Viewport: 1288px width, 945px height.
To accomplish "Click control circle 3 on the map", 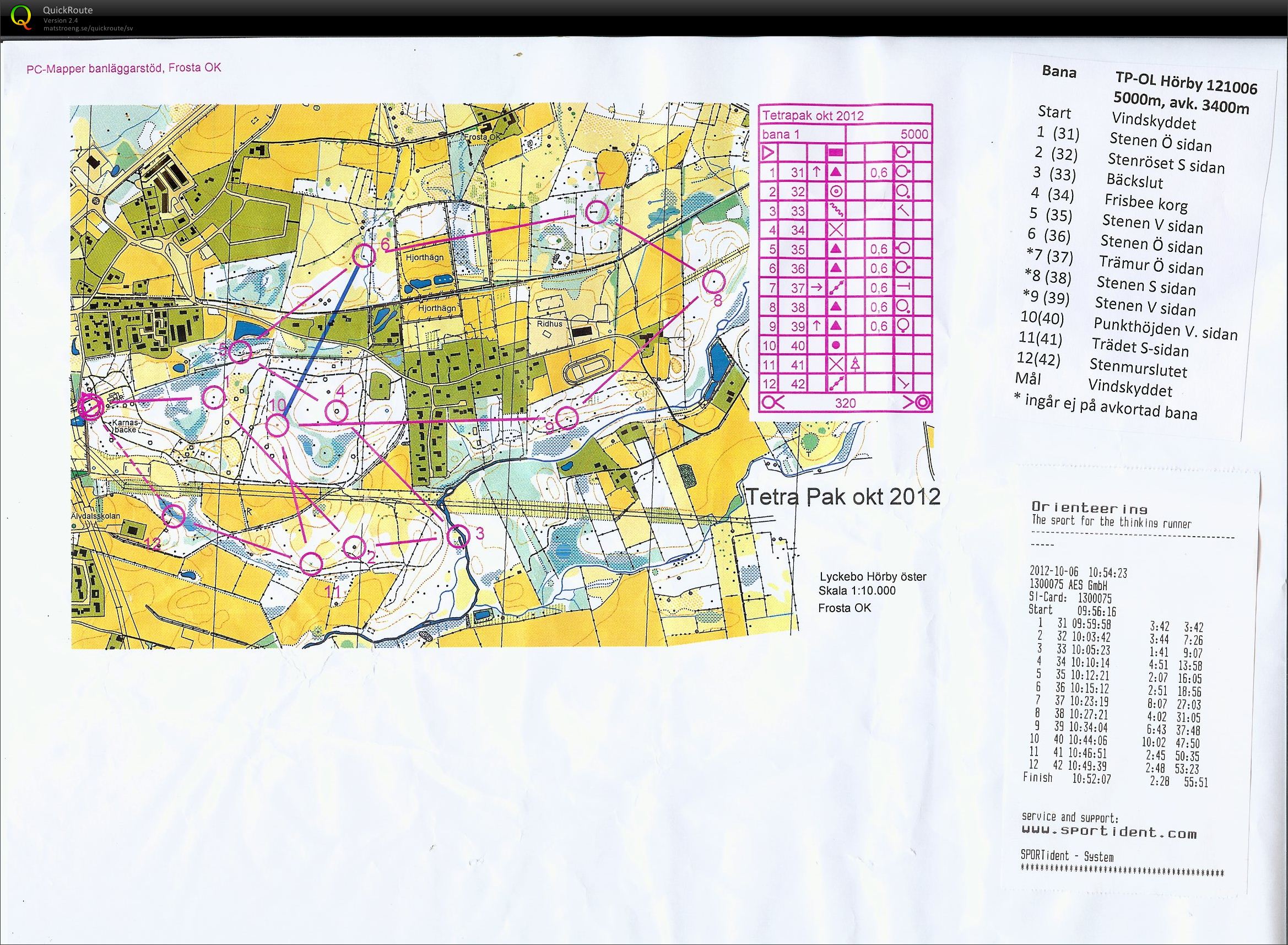I will tap(458, 536).
